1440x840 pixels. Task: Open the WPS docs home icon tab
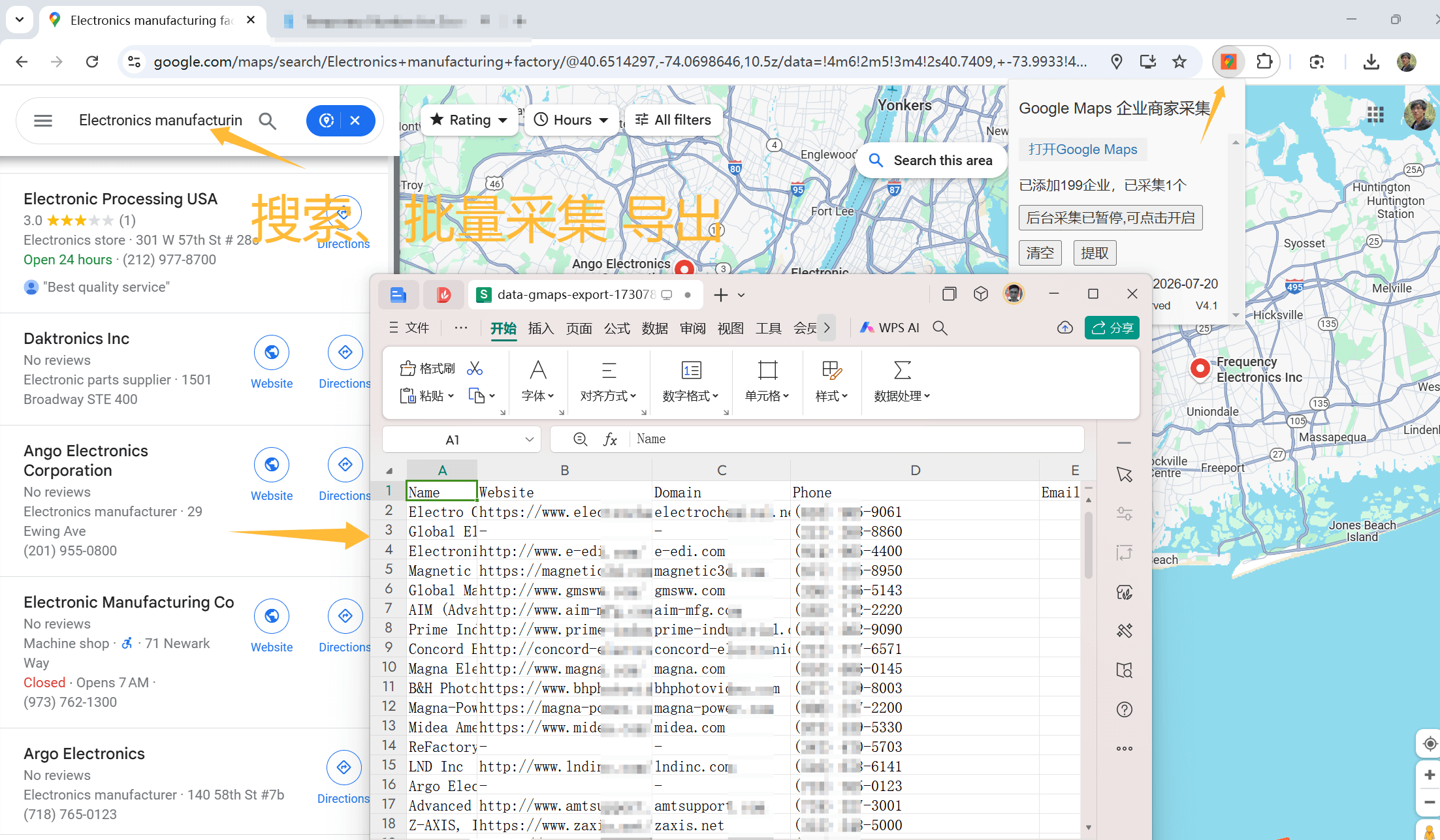point(398,295)
